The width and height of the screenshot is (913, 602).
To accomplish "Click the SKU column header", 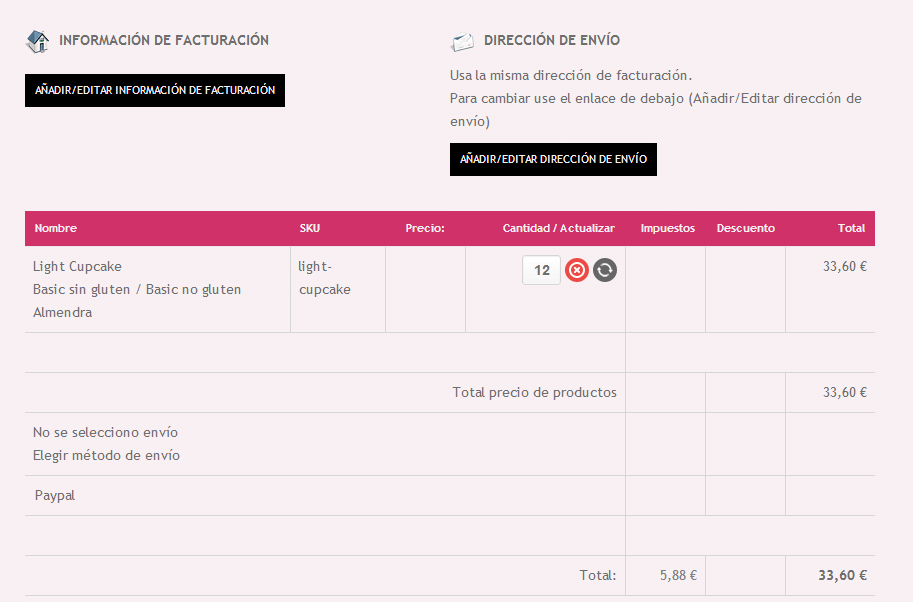I will click(310, 228).
